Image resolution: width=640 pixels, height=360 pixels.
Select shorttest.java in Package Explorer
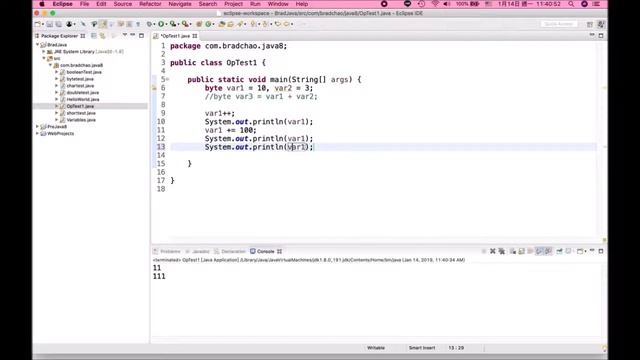click(81, 113)
